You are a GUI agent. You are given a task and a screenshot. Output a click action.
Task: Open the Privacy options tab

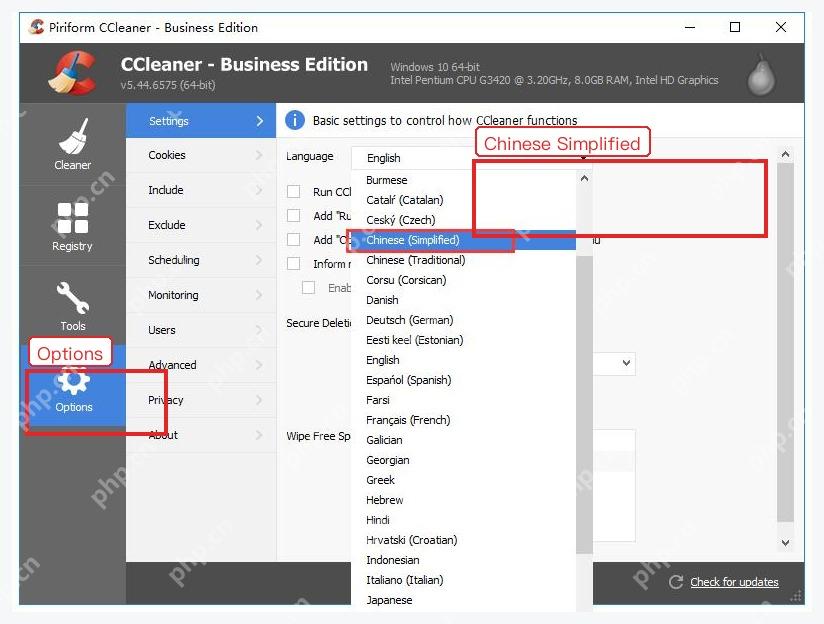tap(201, 400)
